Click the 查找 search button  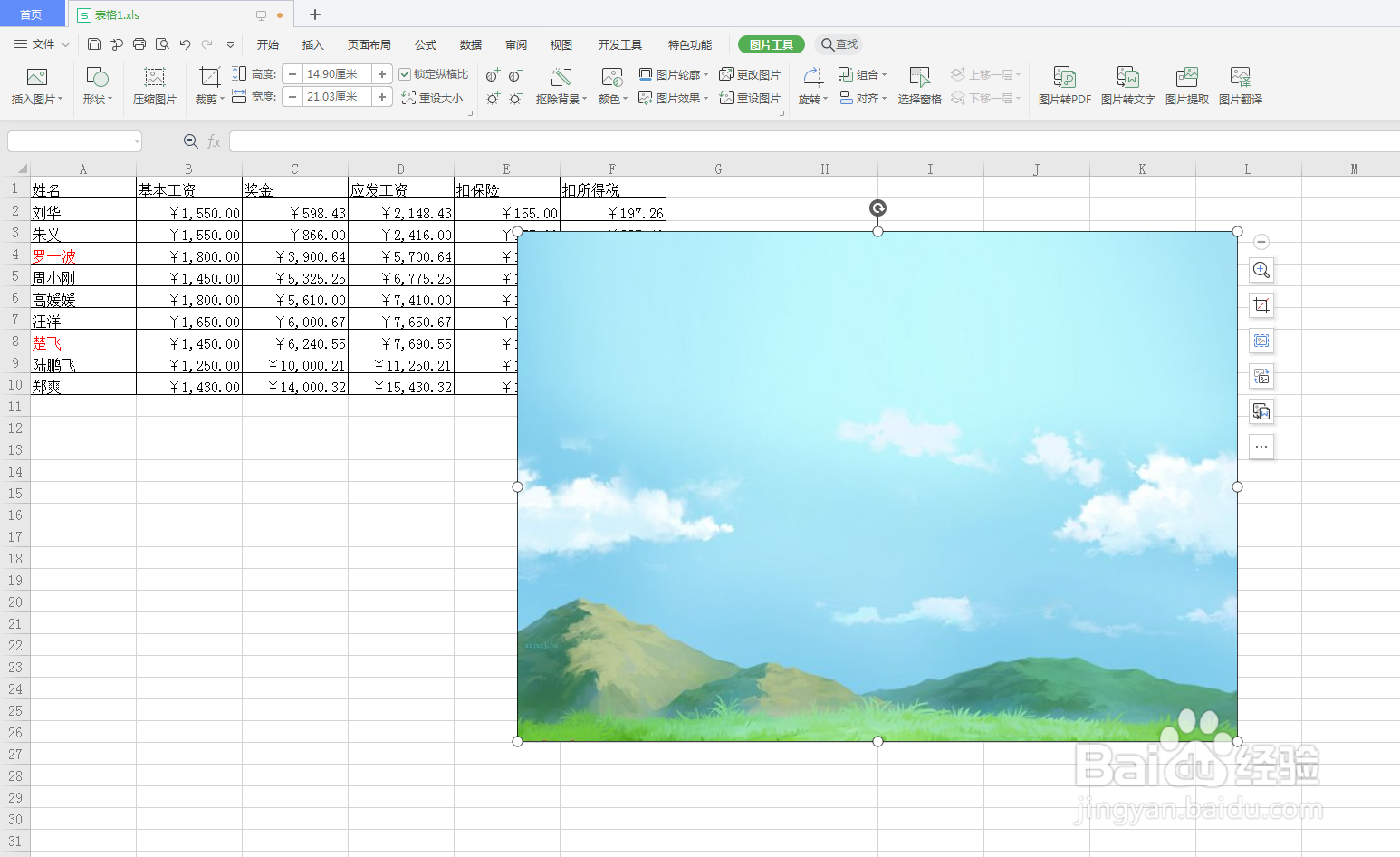coord(840,44)
